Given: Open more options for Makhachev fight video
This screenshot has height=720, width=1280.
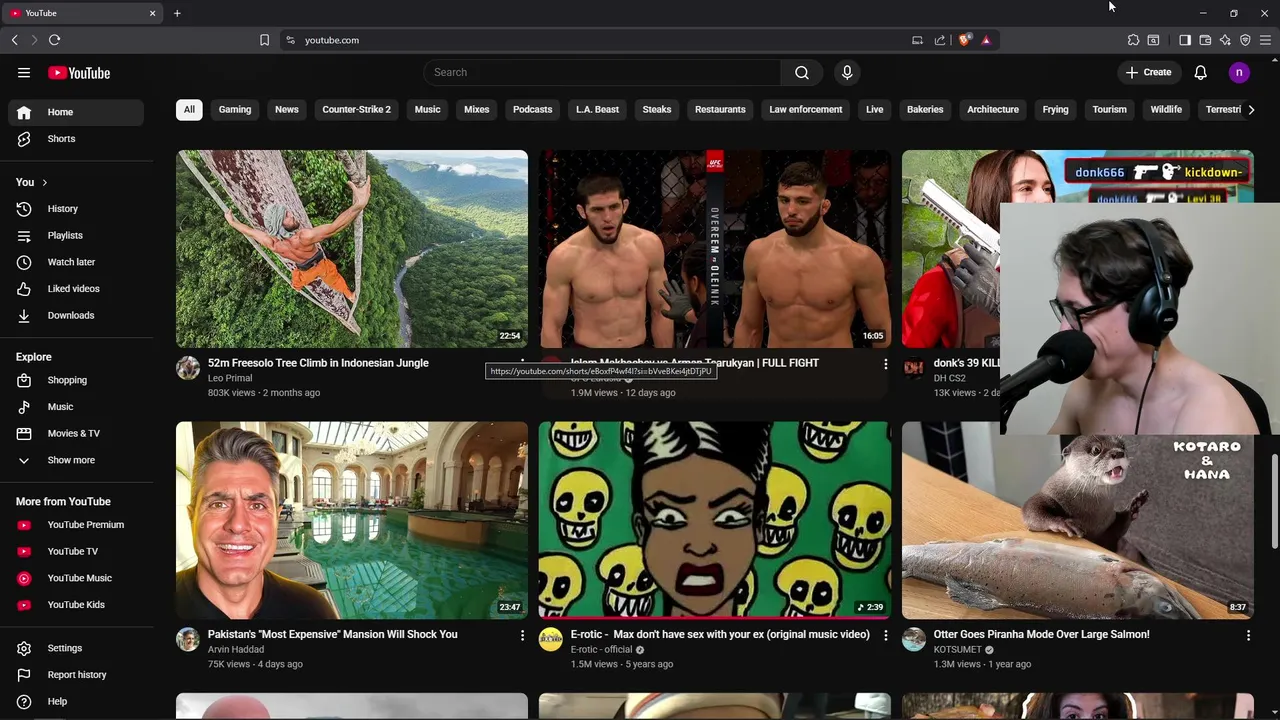Looking at the screenshot, I should pos(885,364).
